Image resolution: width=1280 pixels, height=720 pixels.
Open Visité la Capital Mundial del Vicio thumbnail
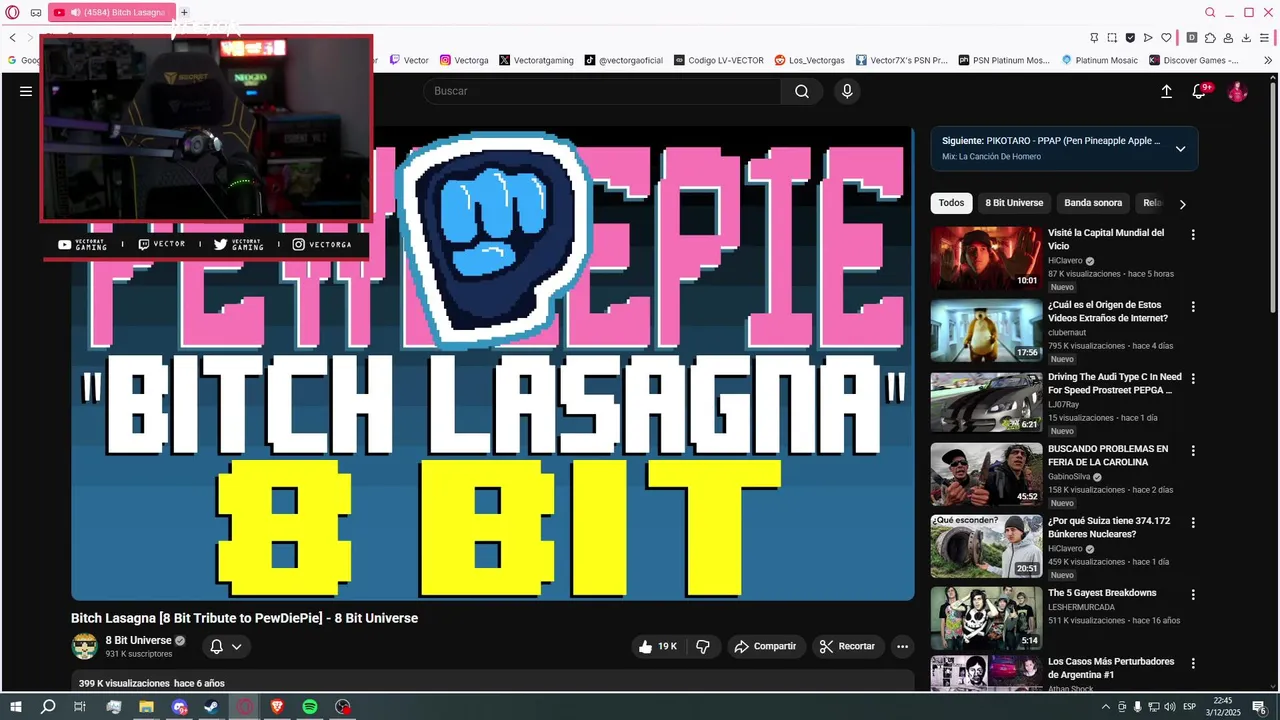point(986,258)
